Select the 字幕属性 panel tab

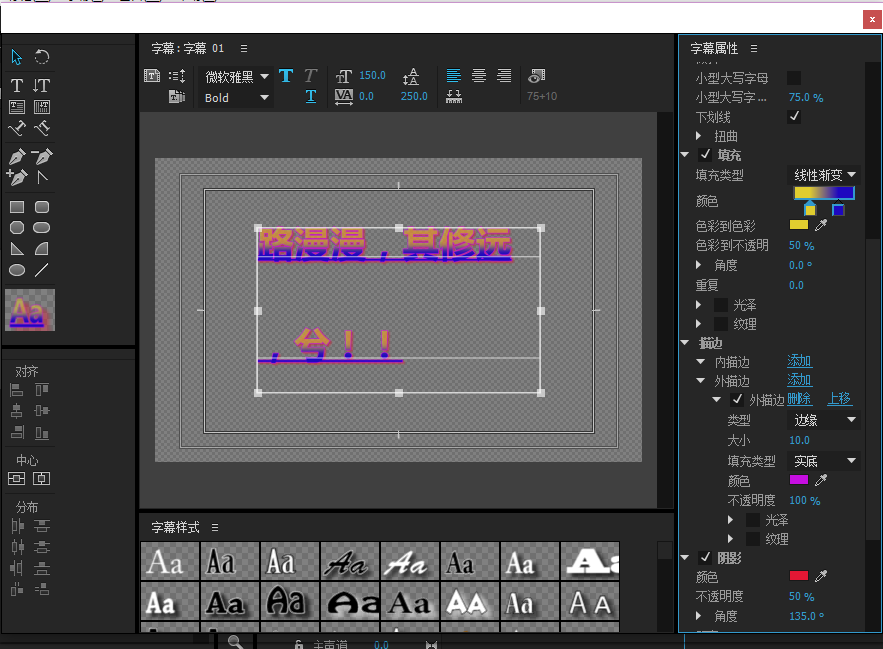(x=713, y=48)
